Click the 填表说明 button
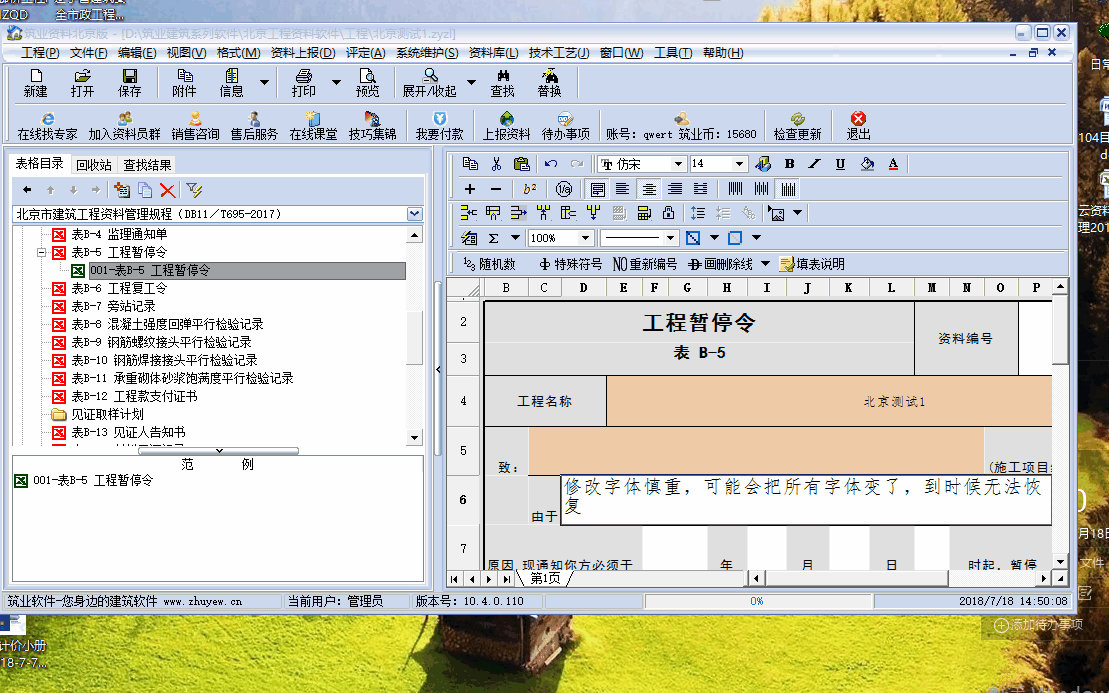Screen dimensions: 1109x693 click(812, 264)
